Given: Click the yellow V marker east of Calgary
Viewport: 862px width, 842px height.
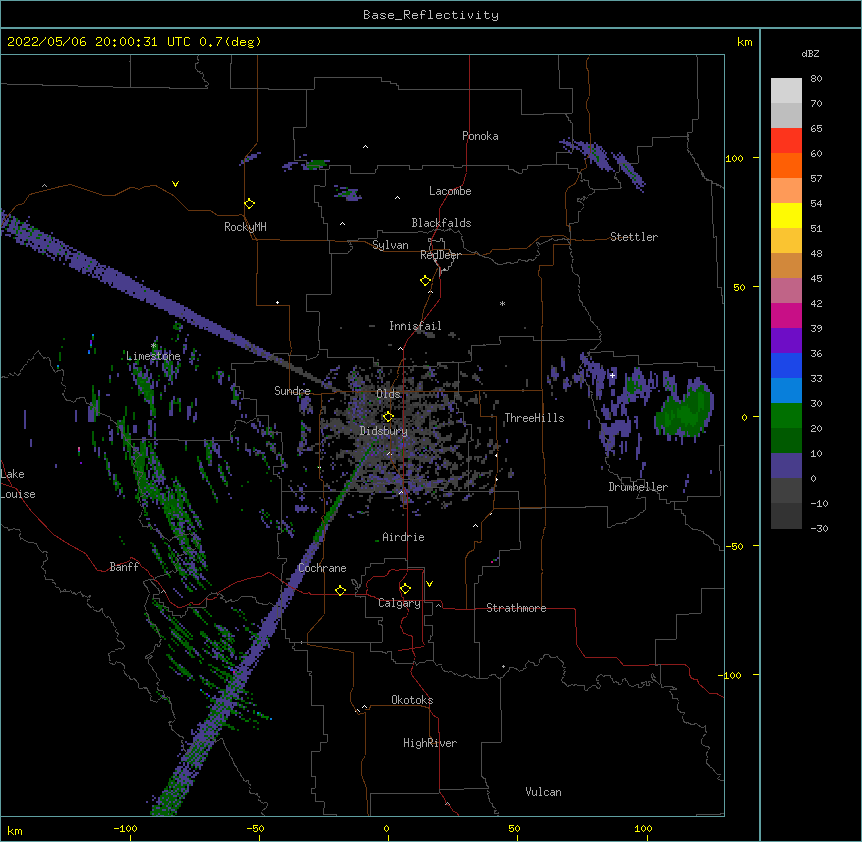Looking at the screenshot, I should 429,584.
